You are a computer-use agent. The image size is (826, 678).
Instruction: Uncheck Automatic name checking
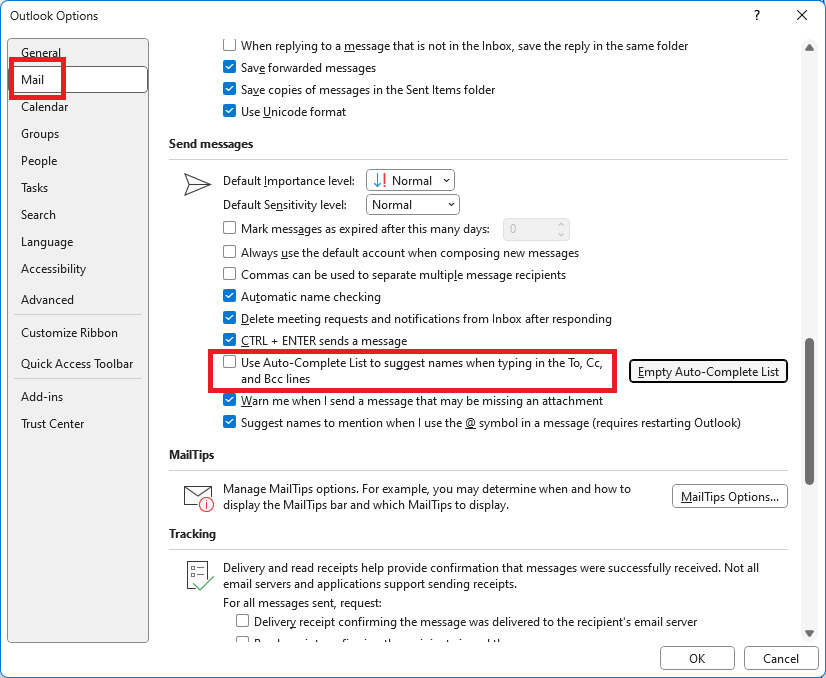[x=229, y=297]
